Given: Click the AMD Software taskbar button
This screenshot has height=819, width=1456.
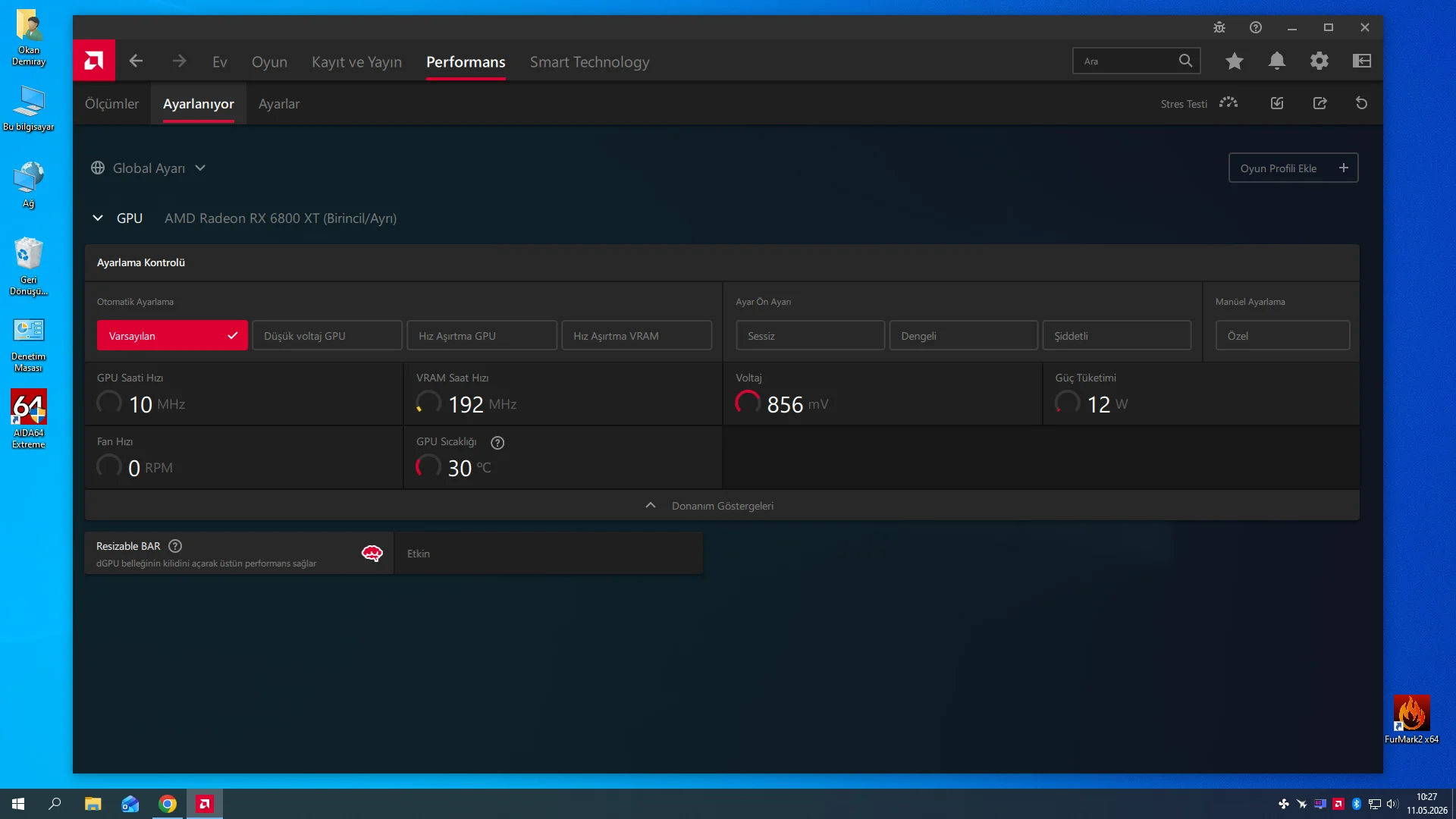Looking at the screenshot, I should pyautogui.click(x=205, y=804).
